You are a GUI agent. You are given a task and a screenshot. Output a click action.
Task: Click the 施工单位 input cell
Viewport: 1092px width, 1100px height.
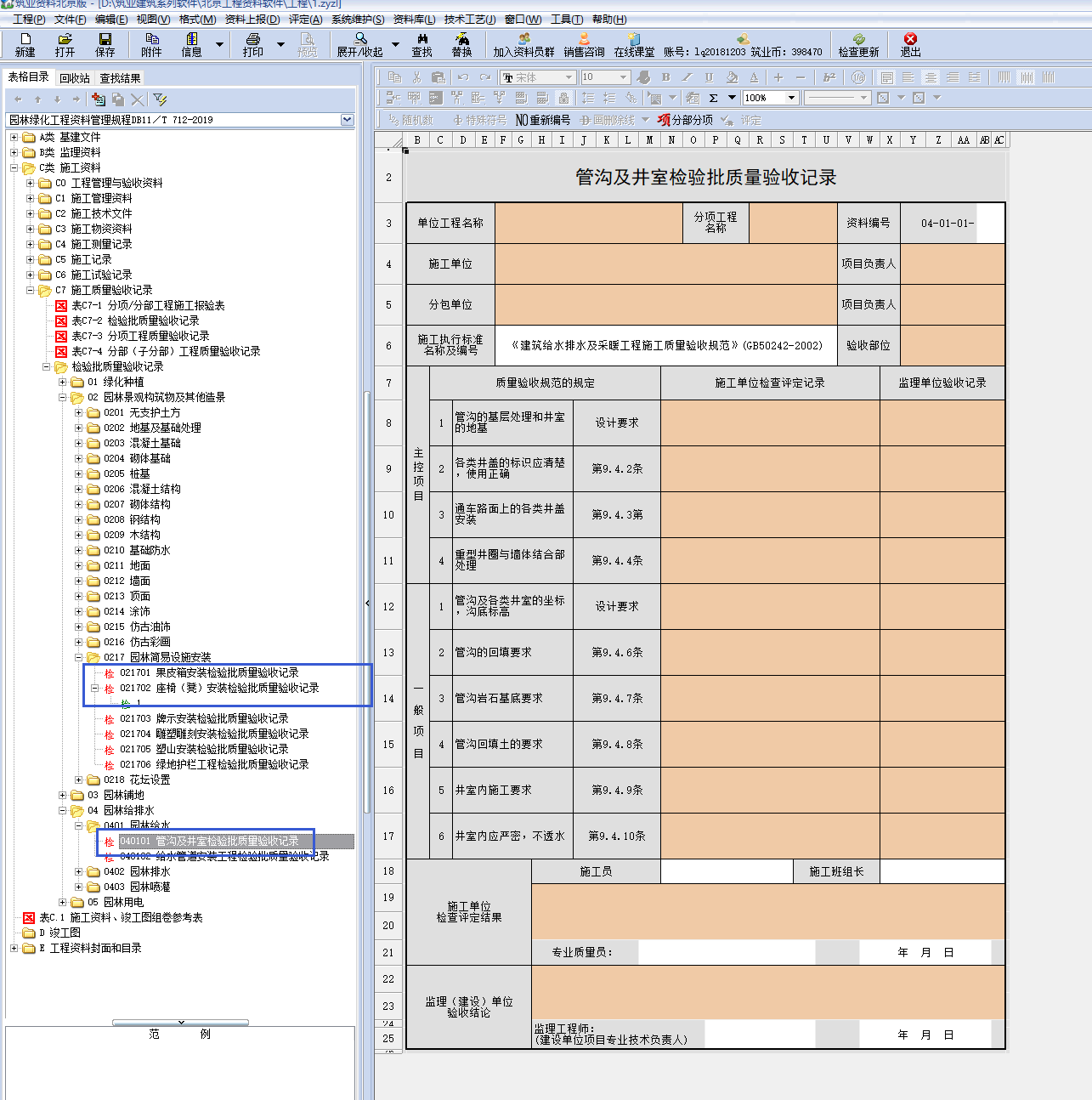coord(666,264)
